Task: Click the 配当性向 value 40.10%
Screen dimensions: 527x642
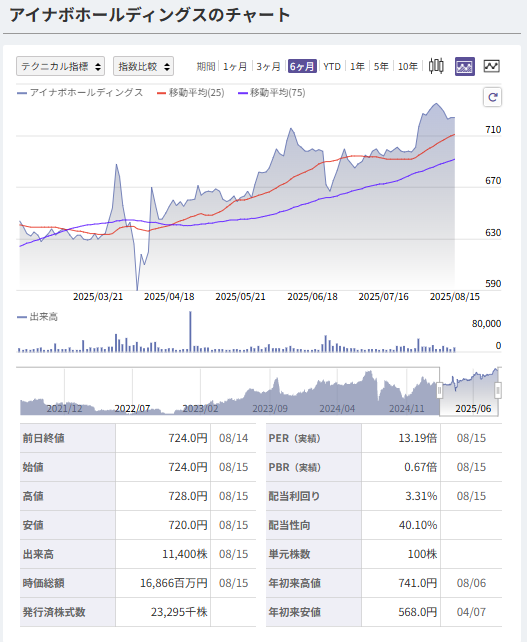Action: click(x=418, y=525)
